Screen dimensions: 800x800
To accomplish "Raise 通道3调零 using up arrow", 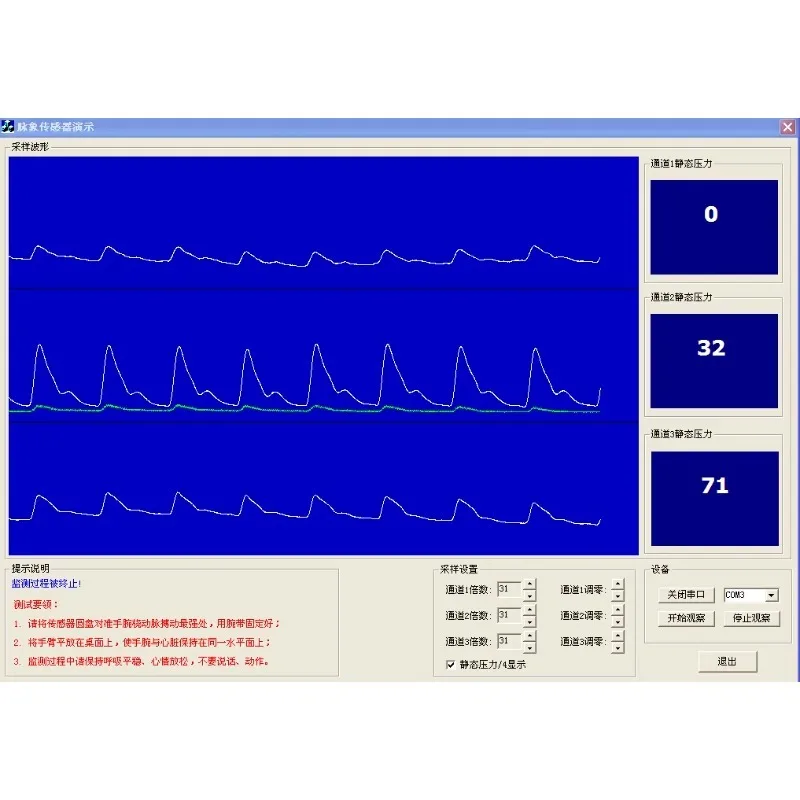I will point(618,636).
